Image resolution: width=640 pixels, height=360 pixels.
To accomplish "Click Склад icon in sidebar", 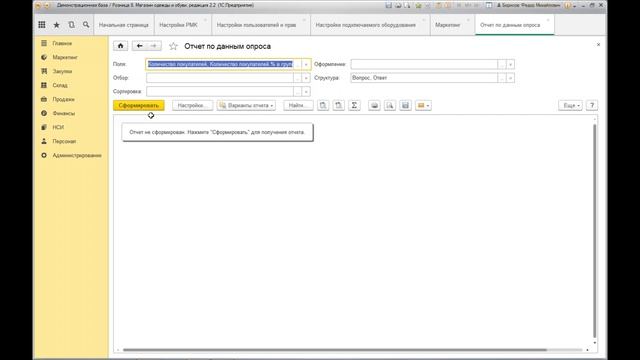I will pos(44,85).
